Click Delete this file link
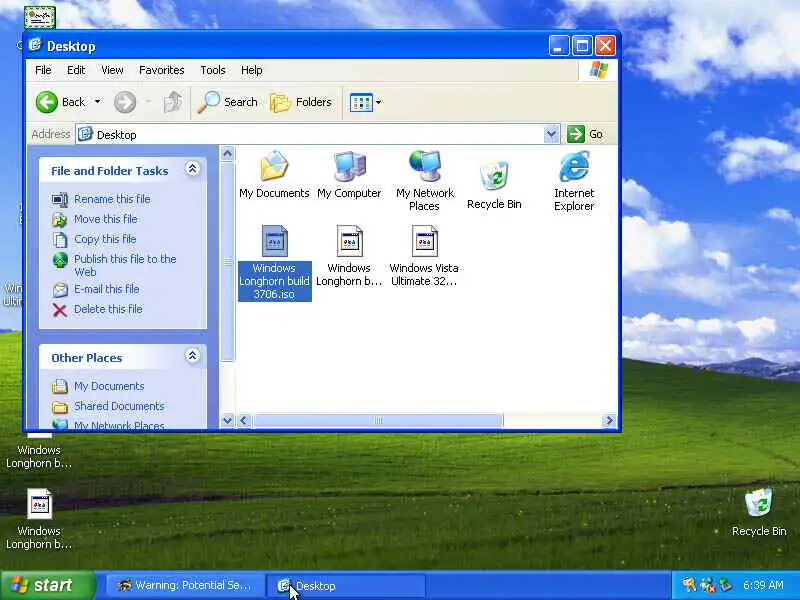The width and height of the screenshot is (800, 600). pyautogui.click(x=108, y=309)
